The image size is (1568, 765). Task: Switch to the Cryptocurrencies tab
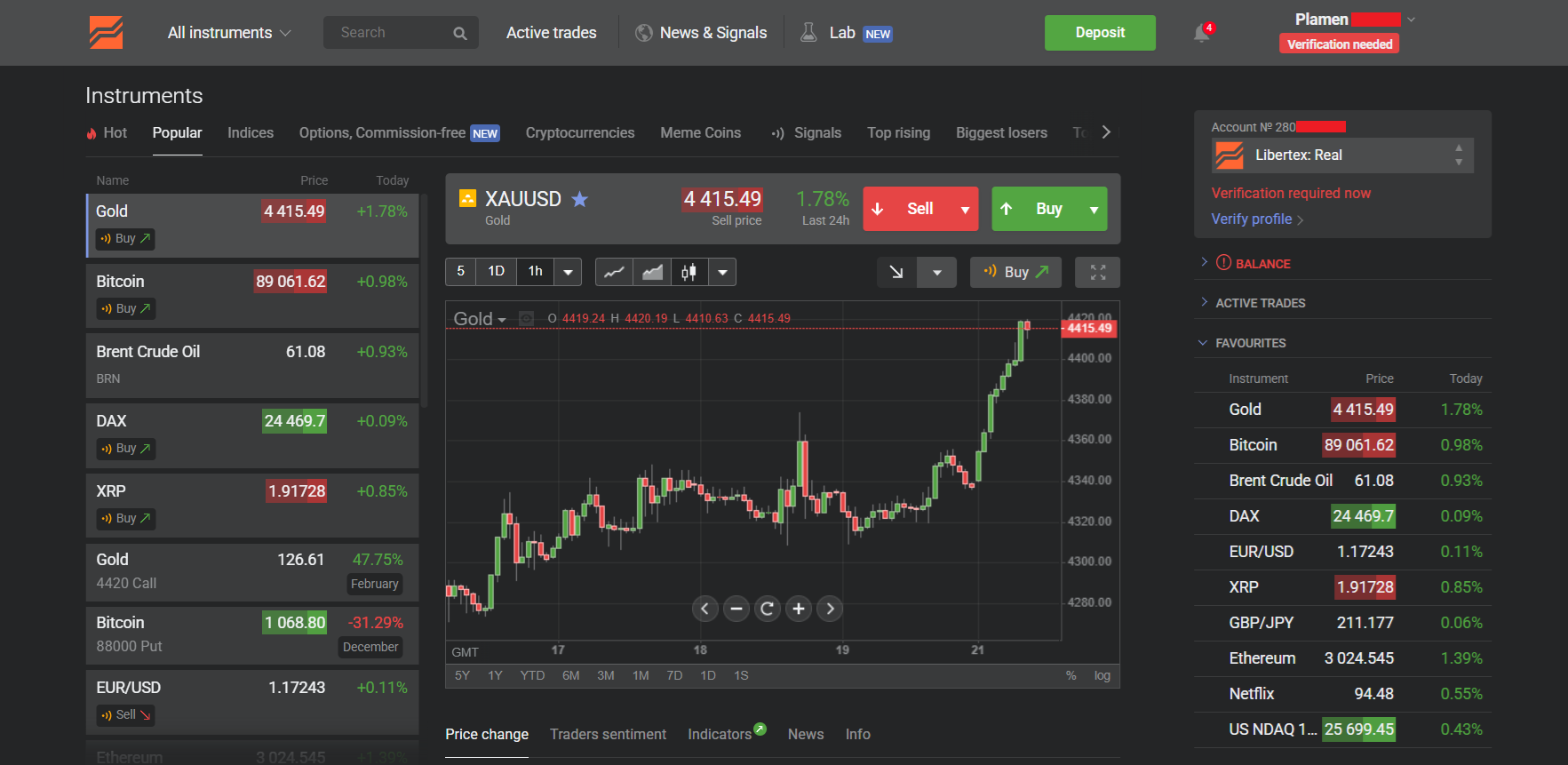580,133
